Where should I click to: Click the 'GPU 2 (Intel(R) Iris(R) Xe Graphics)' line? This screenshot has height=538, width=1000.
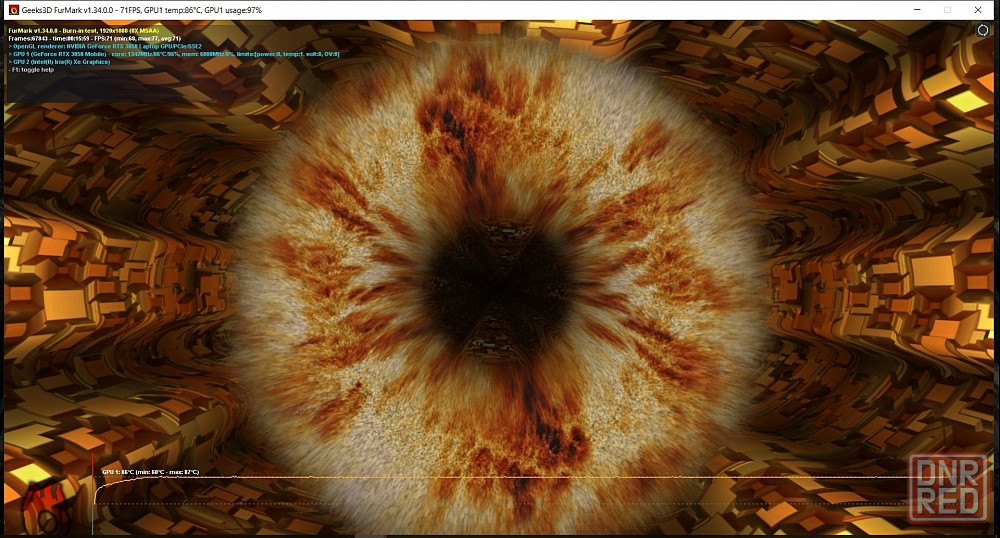[59, 62]
